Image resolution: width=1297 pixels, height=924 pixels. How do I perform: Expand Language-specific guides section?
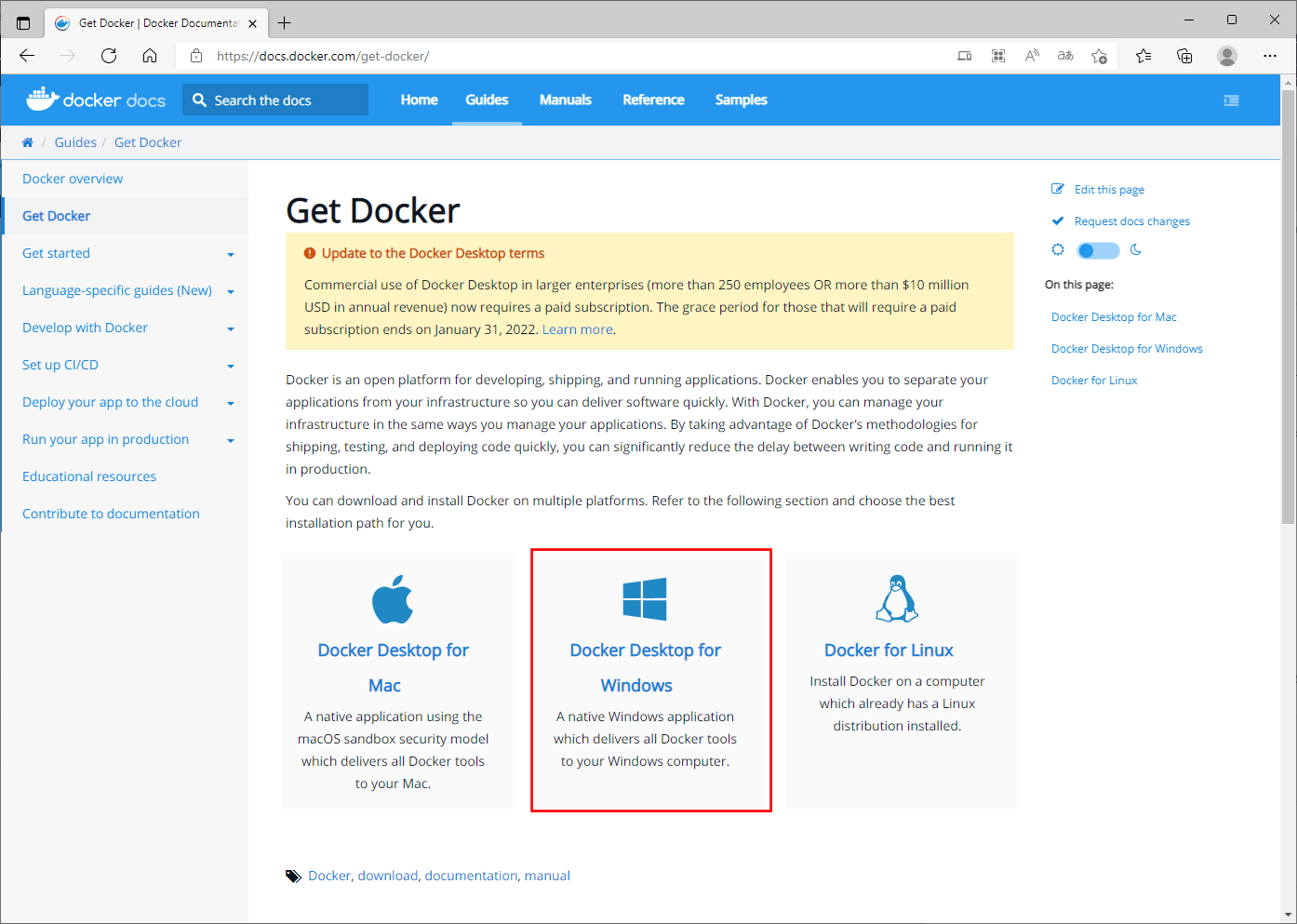pyautogui.click(x=231, y=291)
